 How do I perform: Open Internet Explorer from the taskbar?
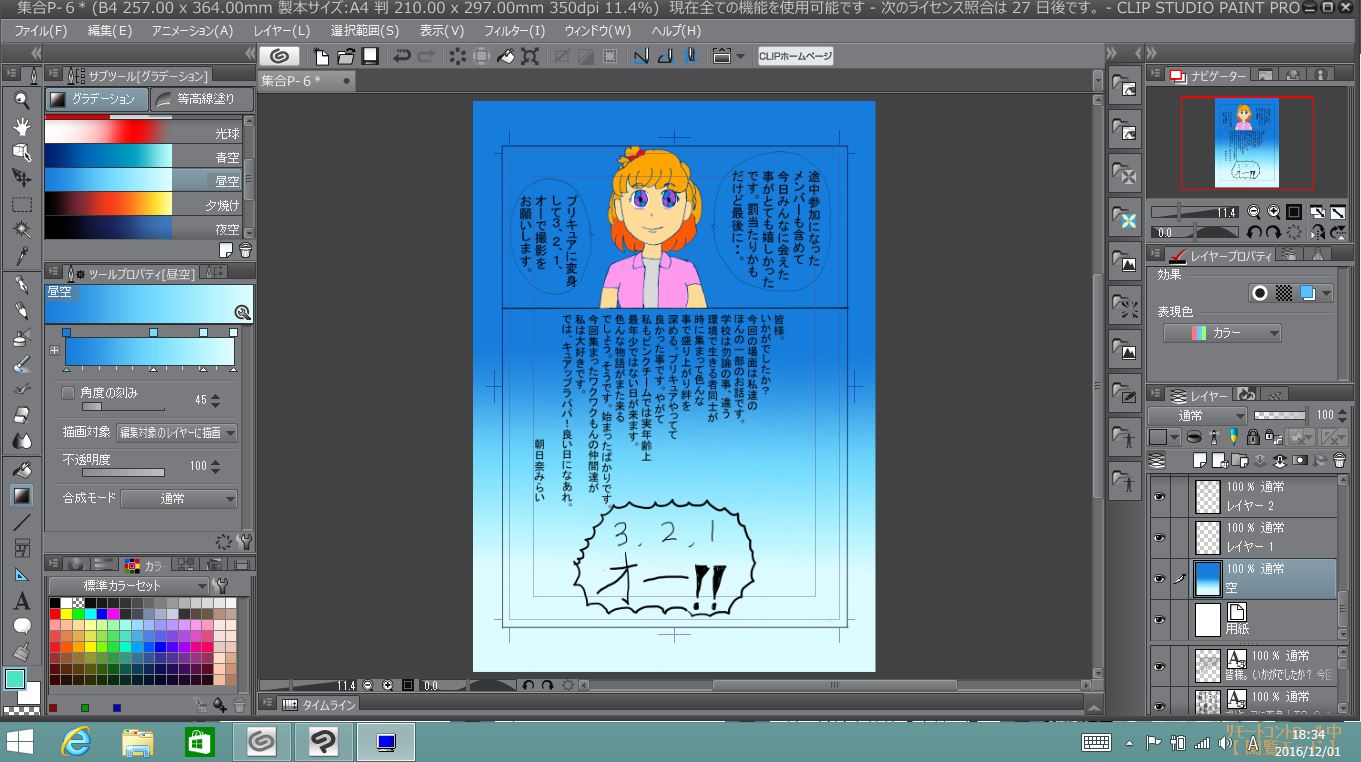pyautogui.click(x=77, y=741)
